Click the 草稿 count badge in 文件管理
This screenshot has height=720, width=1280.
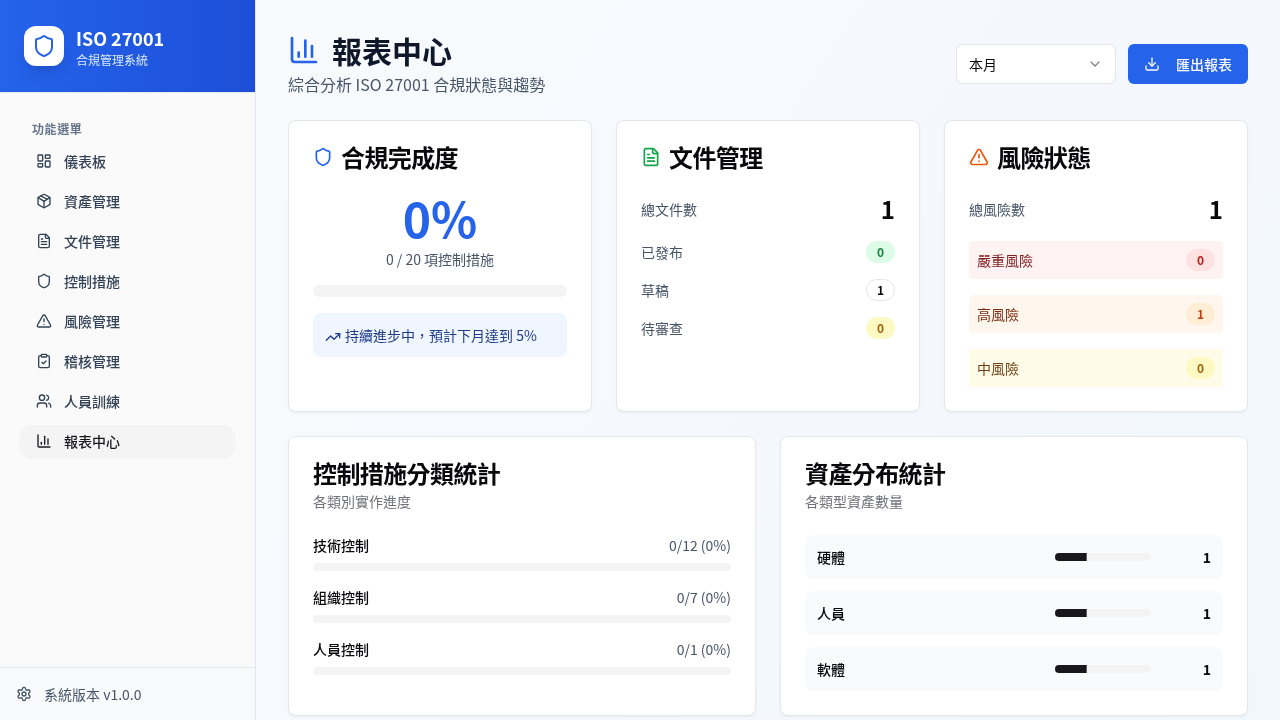pos(880,290)
